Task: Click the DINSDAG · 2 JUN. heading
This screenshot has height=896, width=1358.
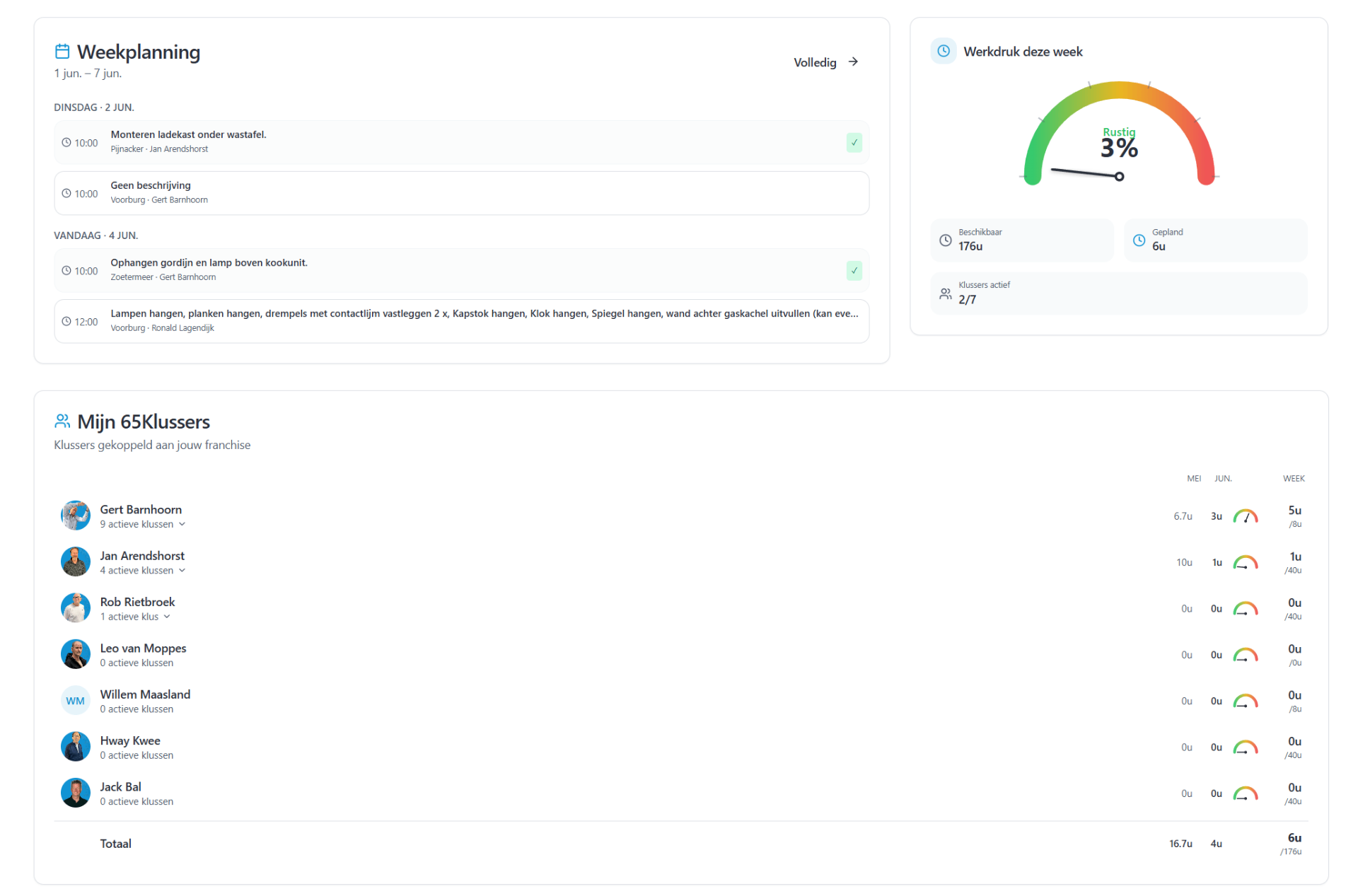Action: [x=94, y=107]
